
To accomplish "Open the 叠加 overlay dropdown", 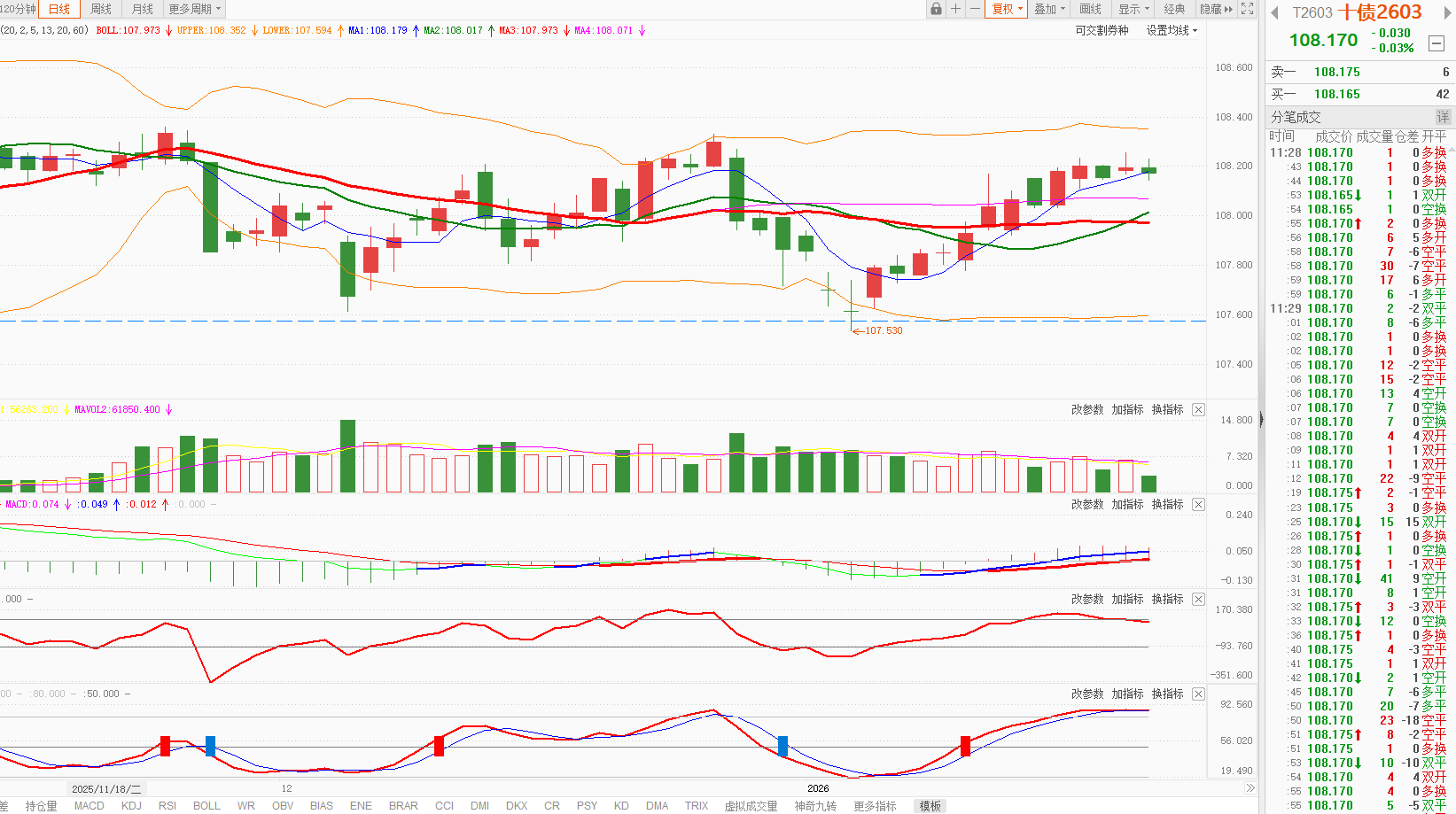I will pyautogui.click(x=1050, y=9).
